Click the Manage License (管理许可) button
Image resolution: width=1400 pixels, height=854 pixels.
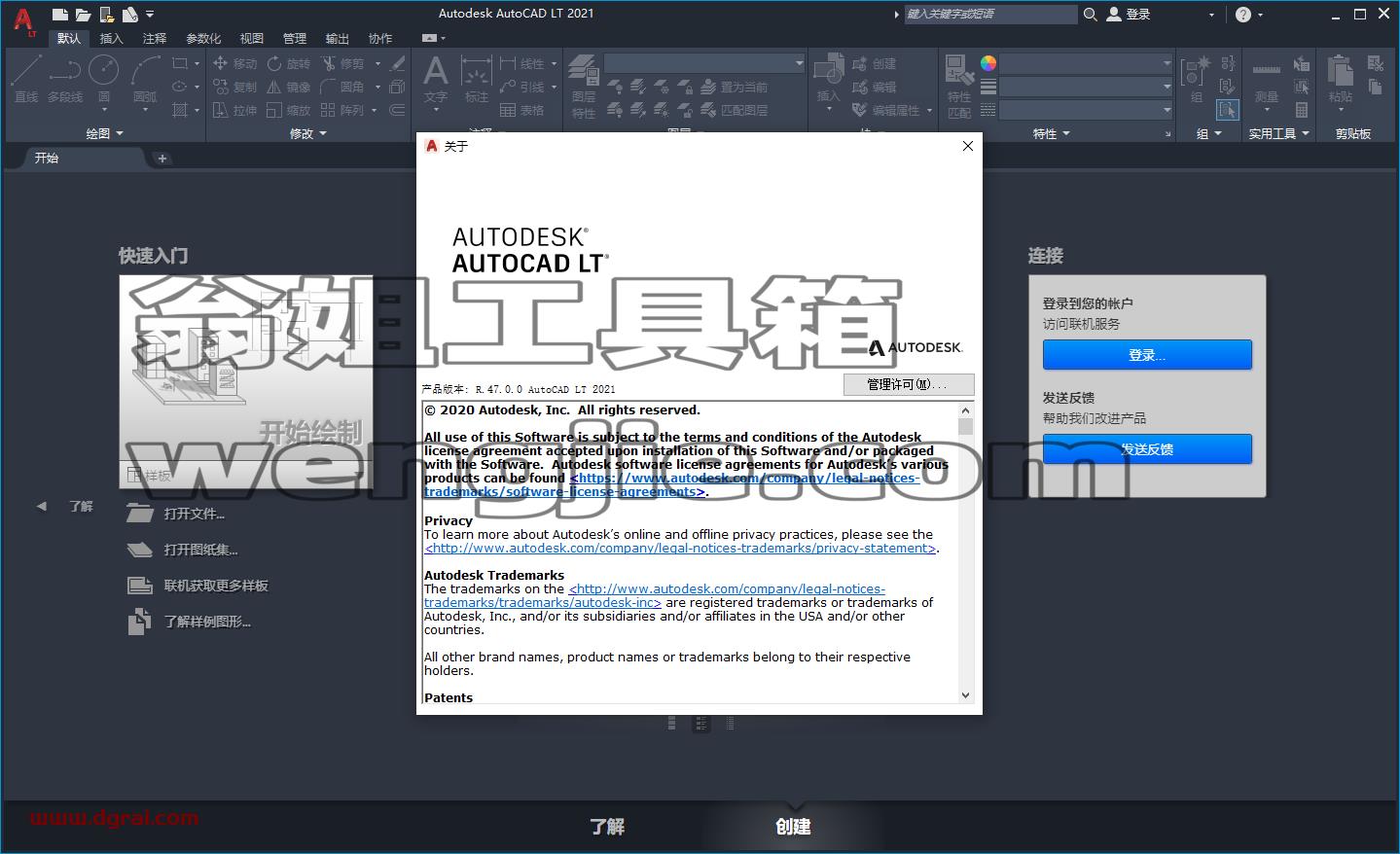click(909, 384)
